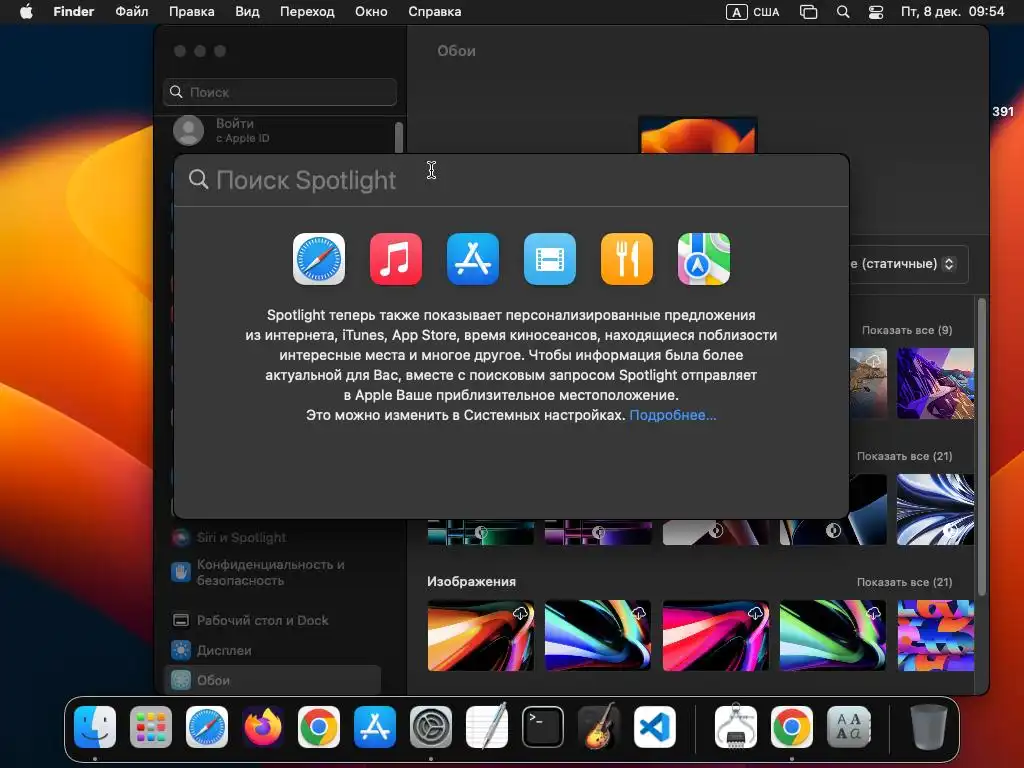The width and height of the screenshot is (1024, 768).
Task: Select the App Store icon in Spotlight
Action: pos(473,259)
